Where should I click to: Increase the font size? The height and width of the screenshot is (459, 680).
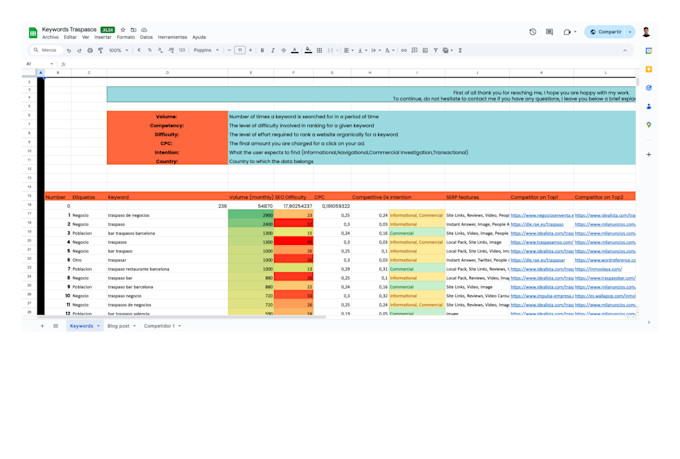pyautogui.click(x=250, y=50)
